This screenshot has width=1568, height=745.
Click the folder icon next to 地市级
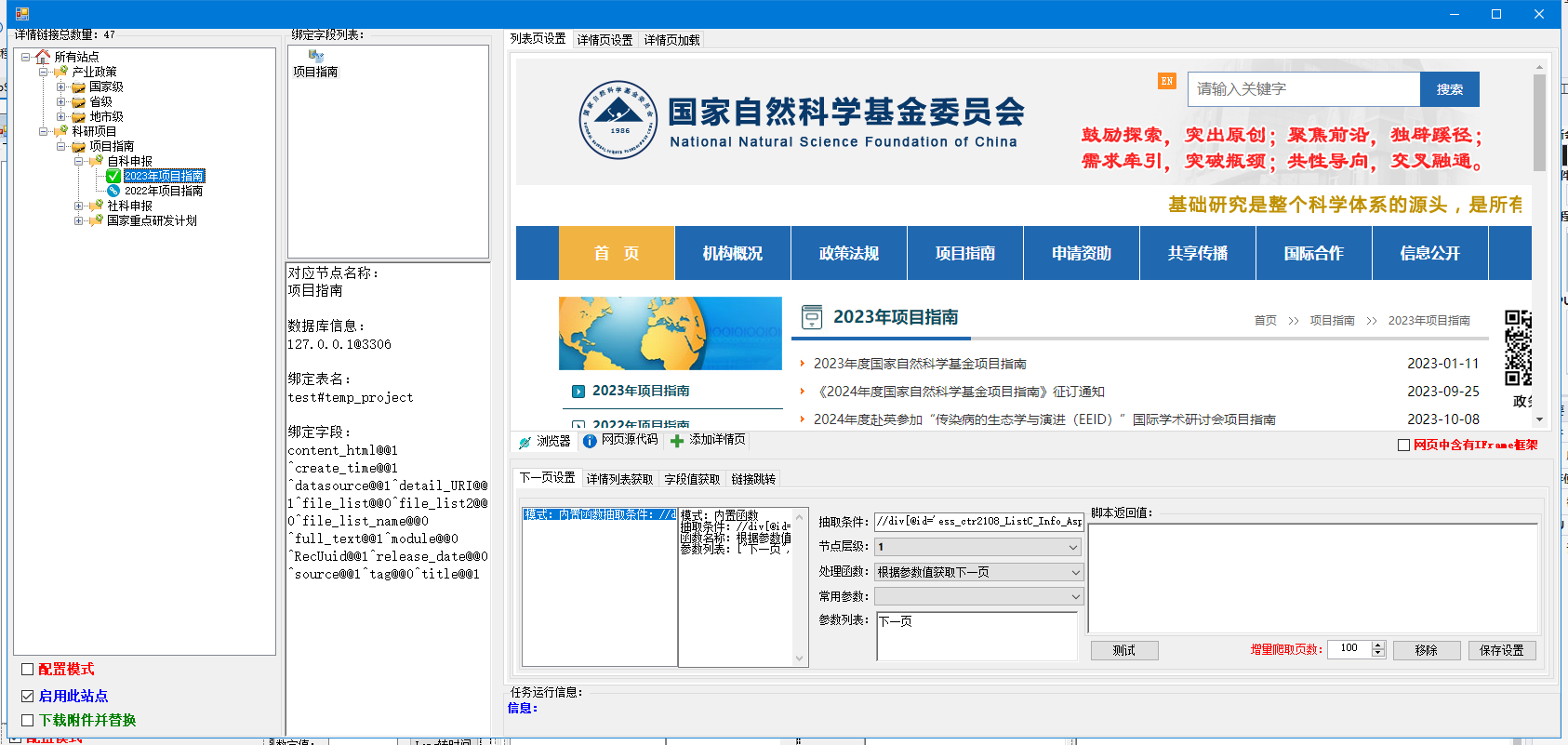79,116
